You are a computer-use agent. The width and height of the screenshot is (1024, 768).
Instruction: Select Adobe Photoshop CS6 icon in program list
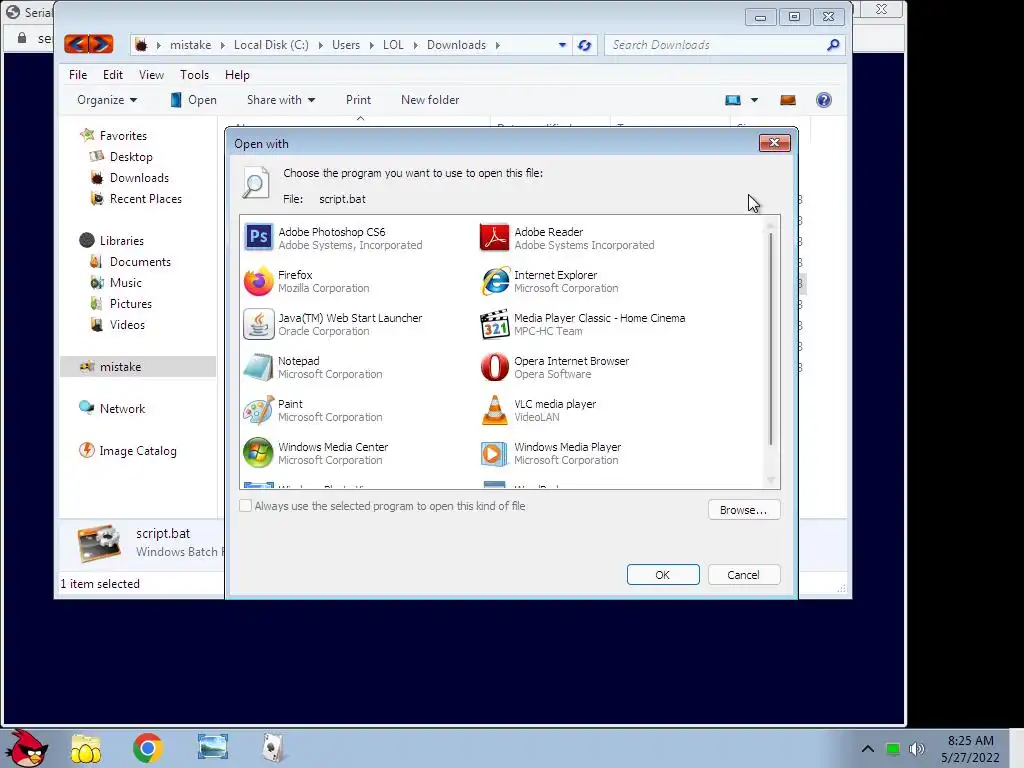click(x=259, y=237)
